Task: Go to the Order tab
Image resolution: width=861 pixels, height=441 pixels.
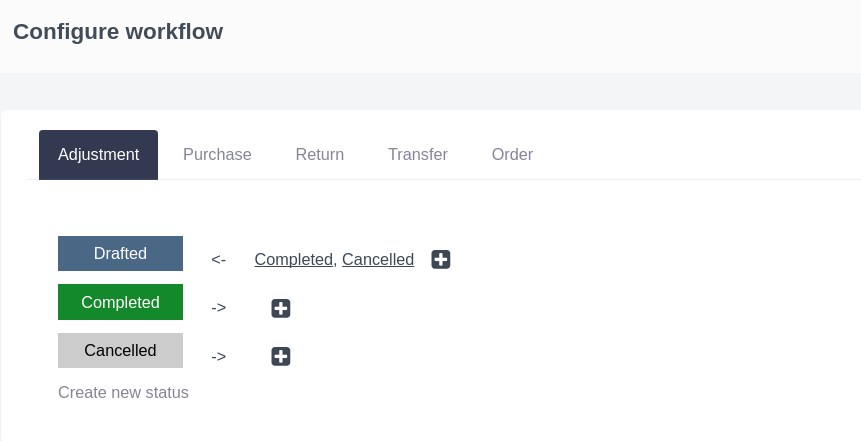Action: (512, 155)
